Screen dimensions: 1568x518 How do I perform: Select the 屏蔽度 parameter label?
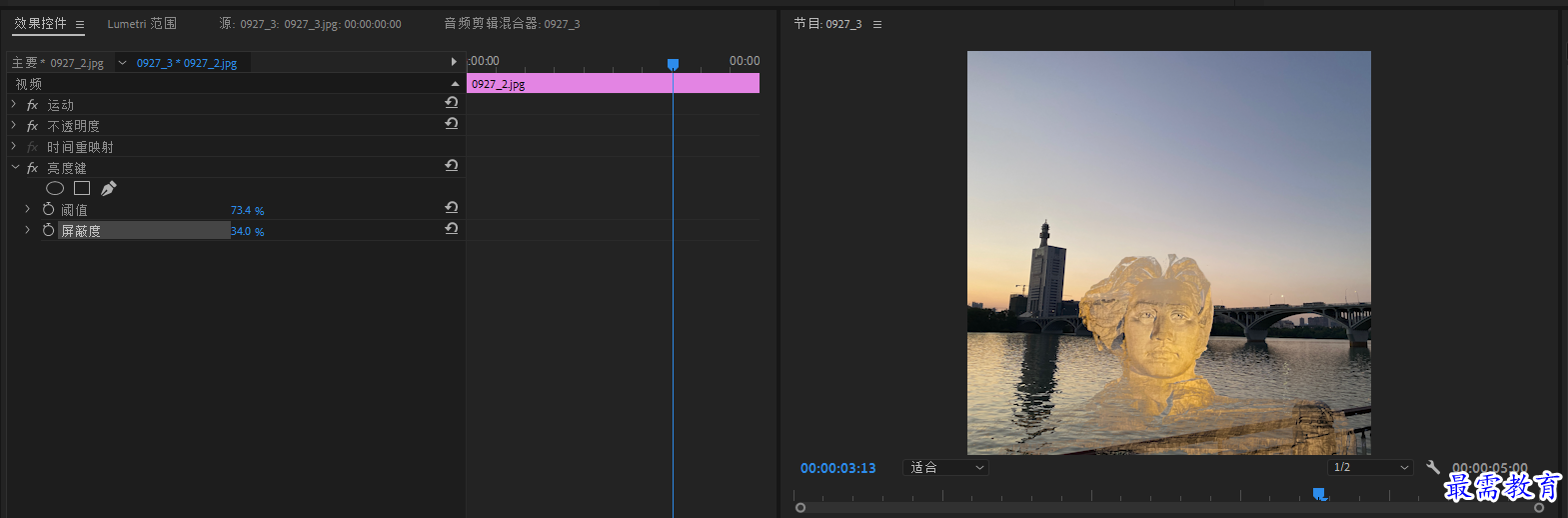pos(81,231)
